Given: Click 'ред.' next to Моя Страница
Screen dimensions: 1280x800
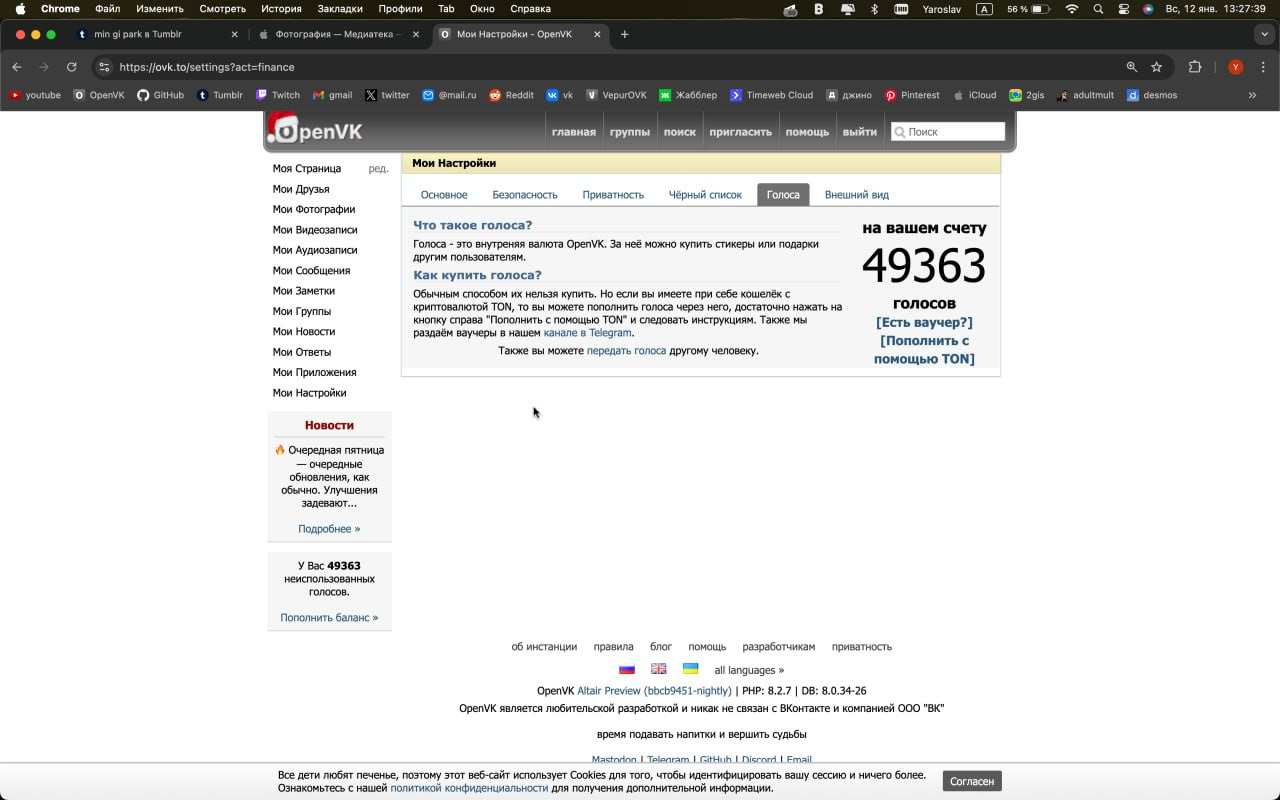Looking at the screenshot, I should point(378,169).
